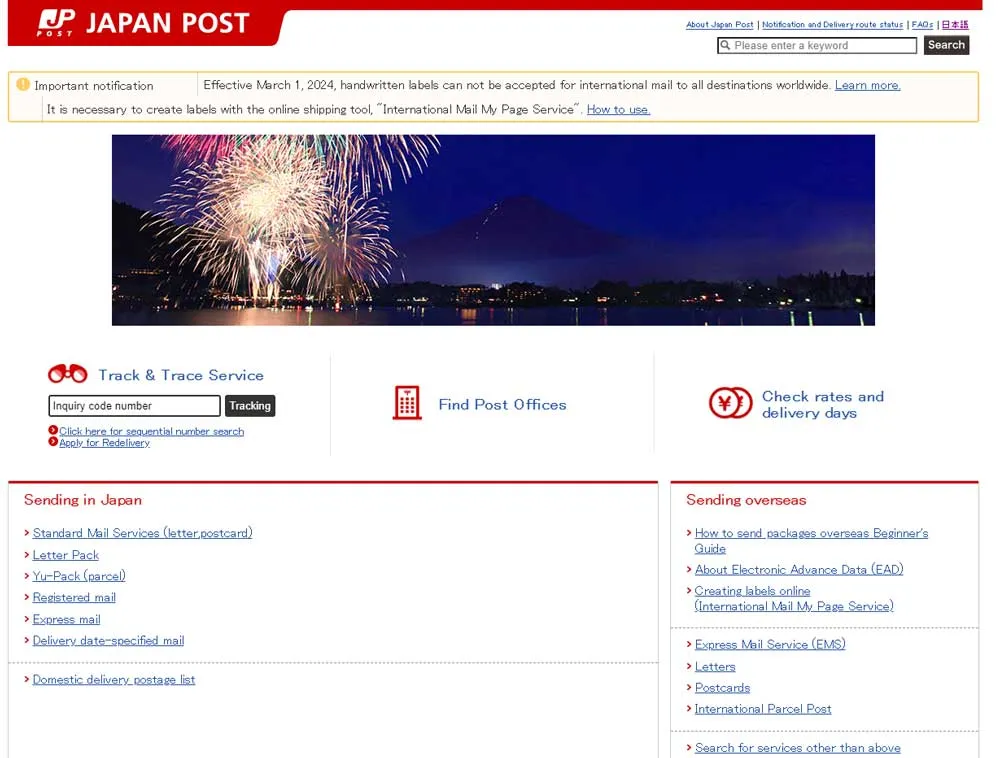Open About Japan Post link
1000x758 pixels.
pos(719,25)
